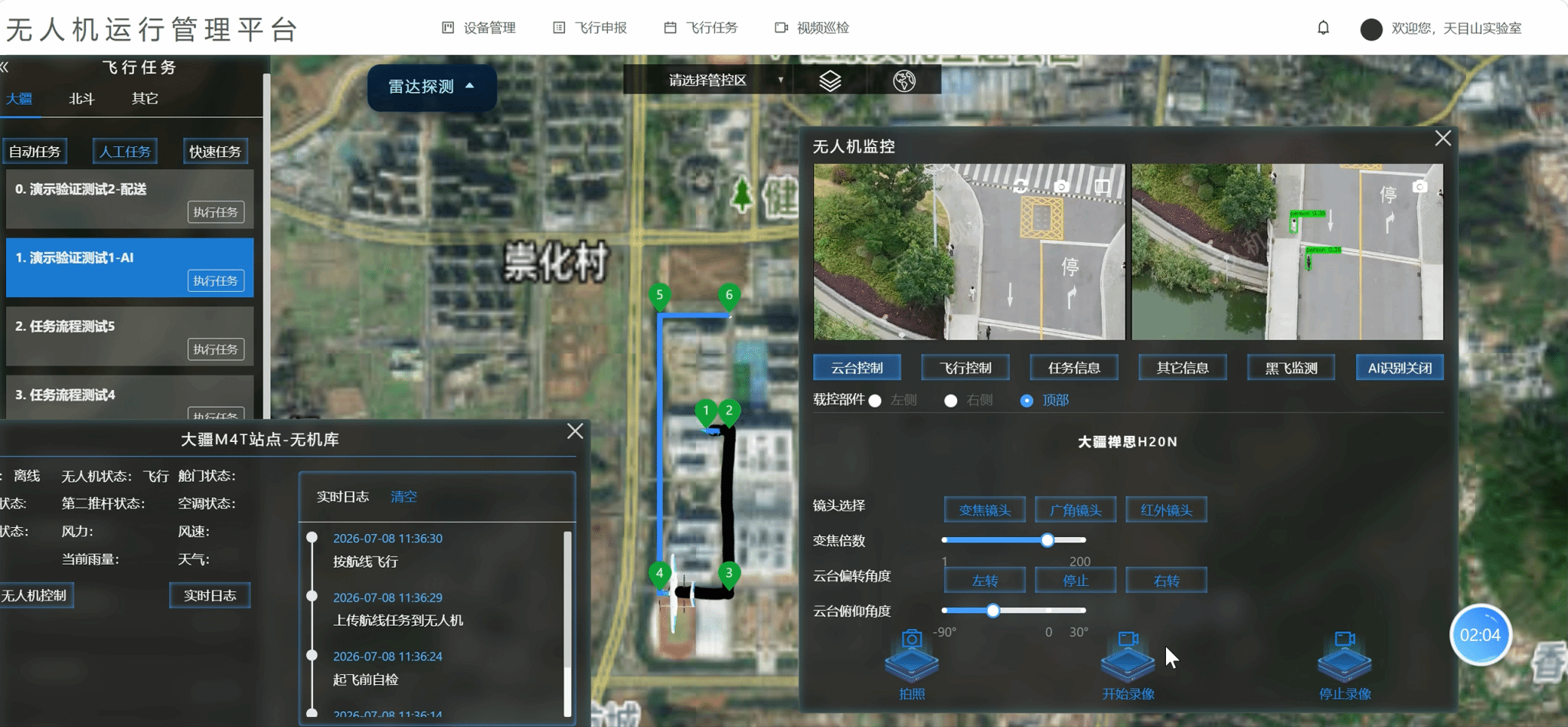Select the 顶部 payload radio button
Viewport: 1568px width, 727px height.
point(1027,401)
